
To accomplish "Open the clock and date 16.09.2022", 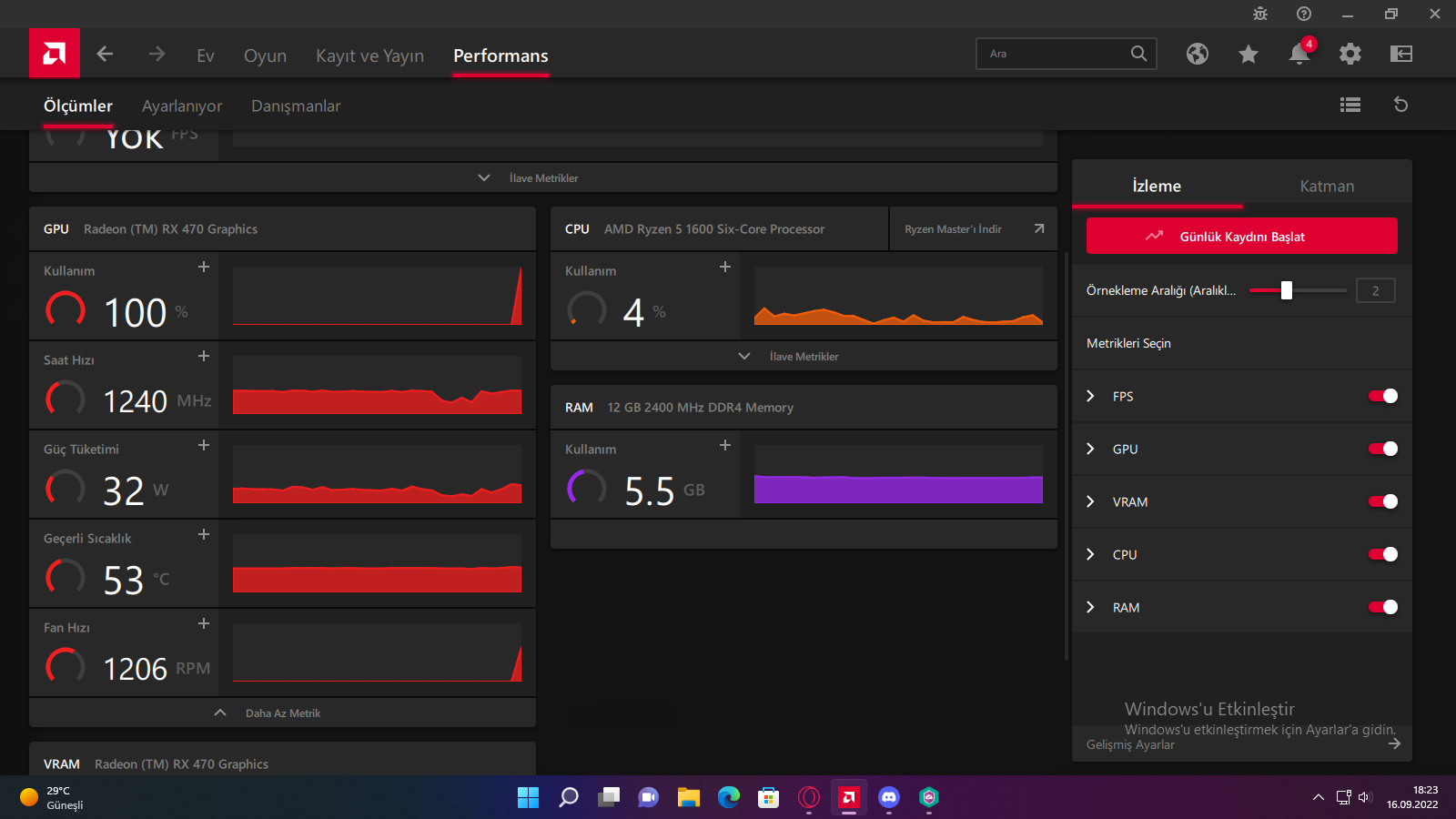I will 1412,798.
